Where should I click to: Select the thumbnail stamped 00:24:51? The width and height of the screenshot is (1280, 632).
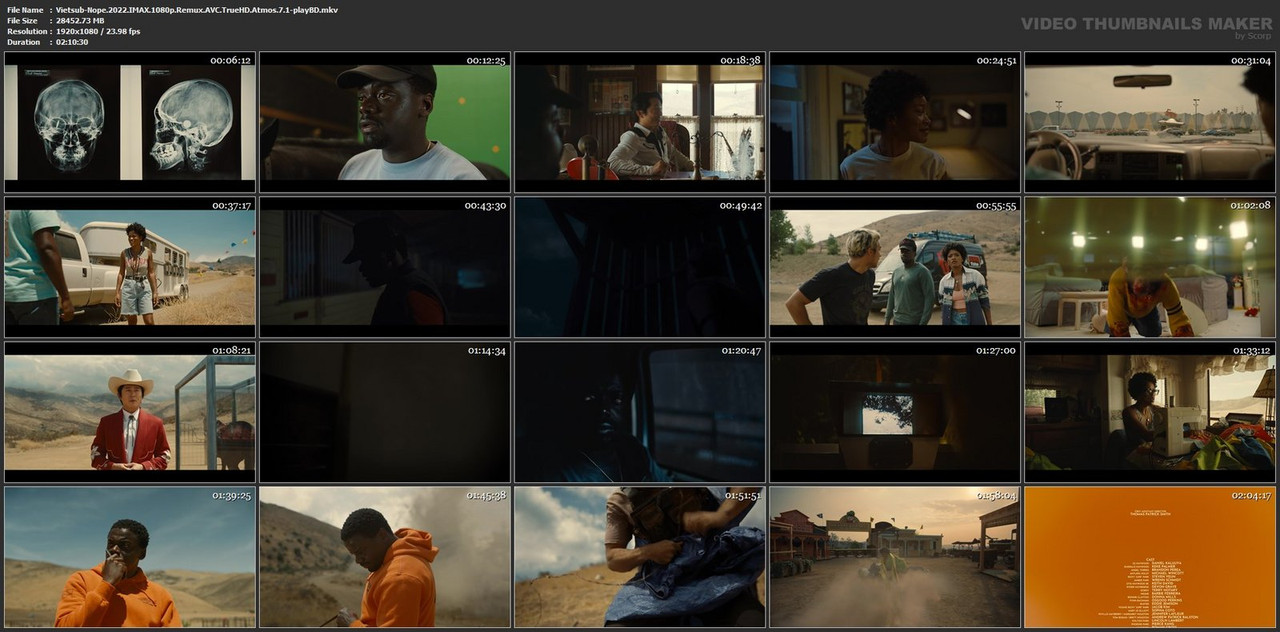click(895, 122)
